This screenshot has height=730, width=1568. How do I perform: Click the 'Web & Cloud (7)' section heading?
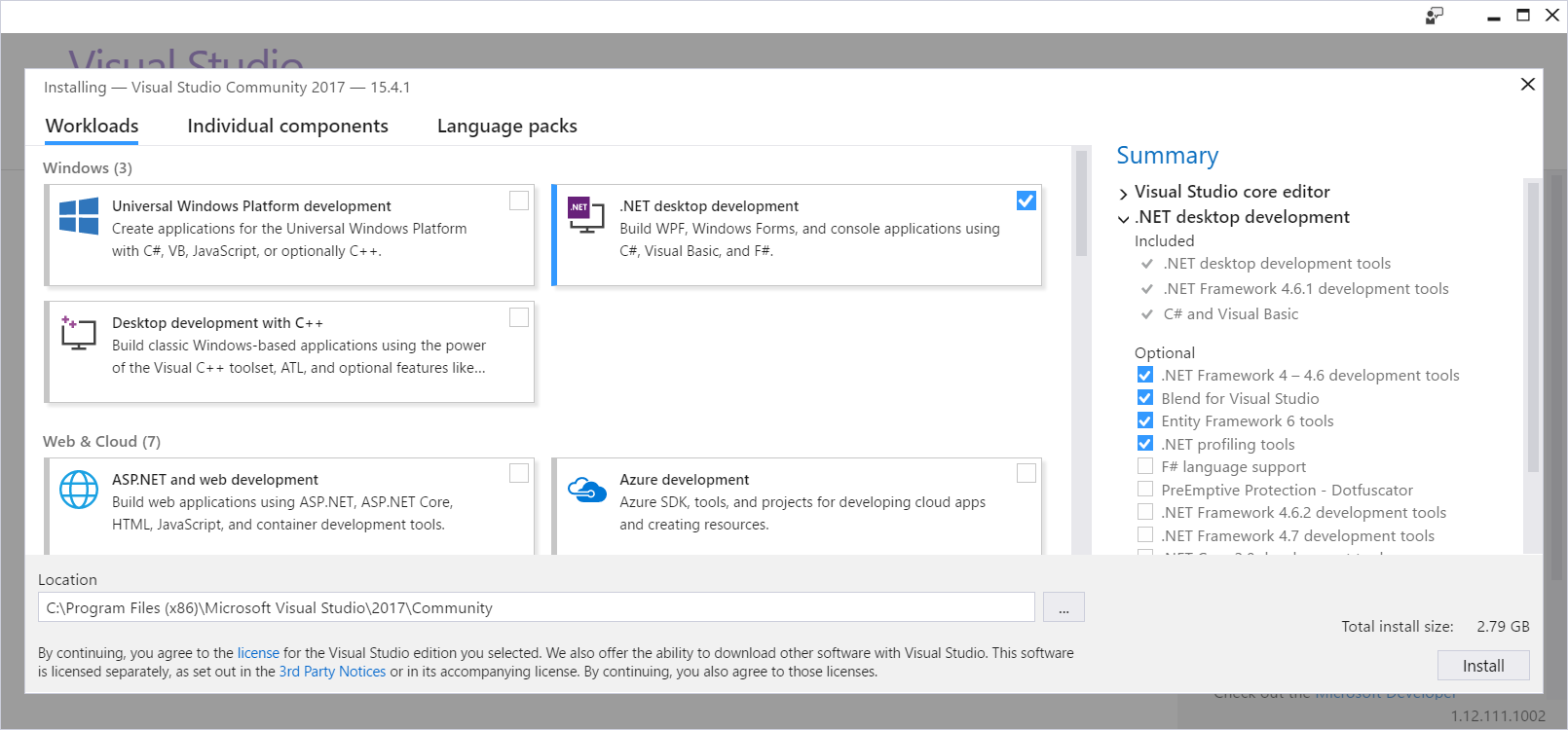(x=101, y=442)
